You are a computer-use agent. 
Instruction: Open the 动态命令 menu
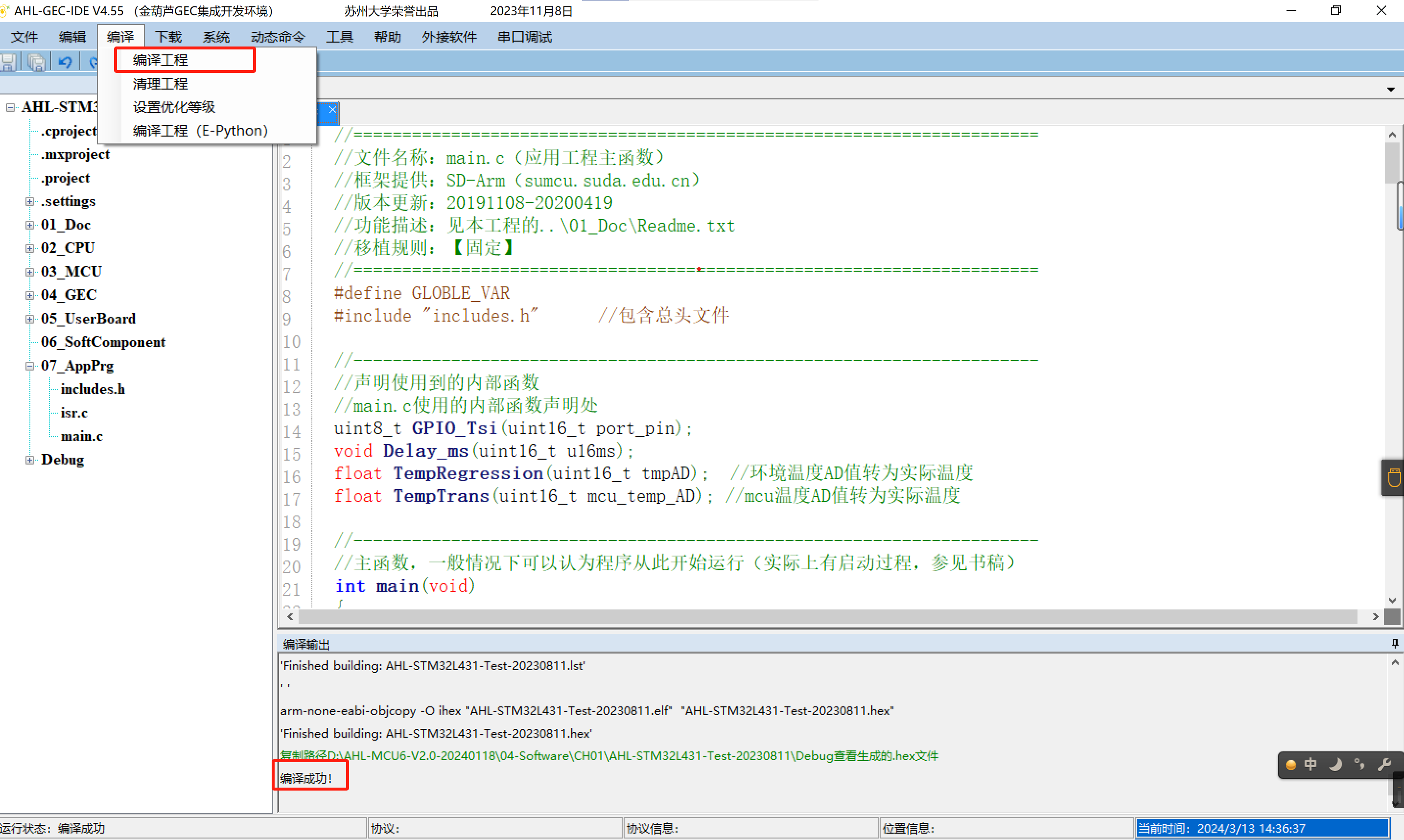pyautogui.click(x=278, y=37)
